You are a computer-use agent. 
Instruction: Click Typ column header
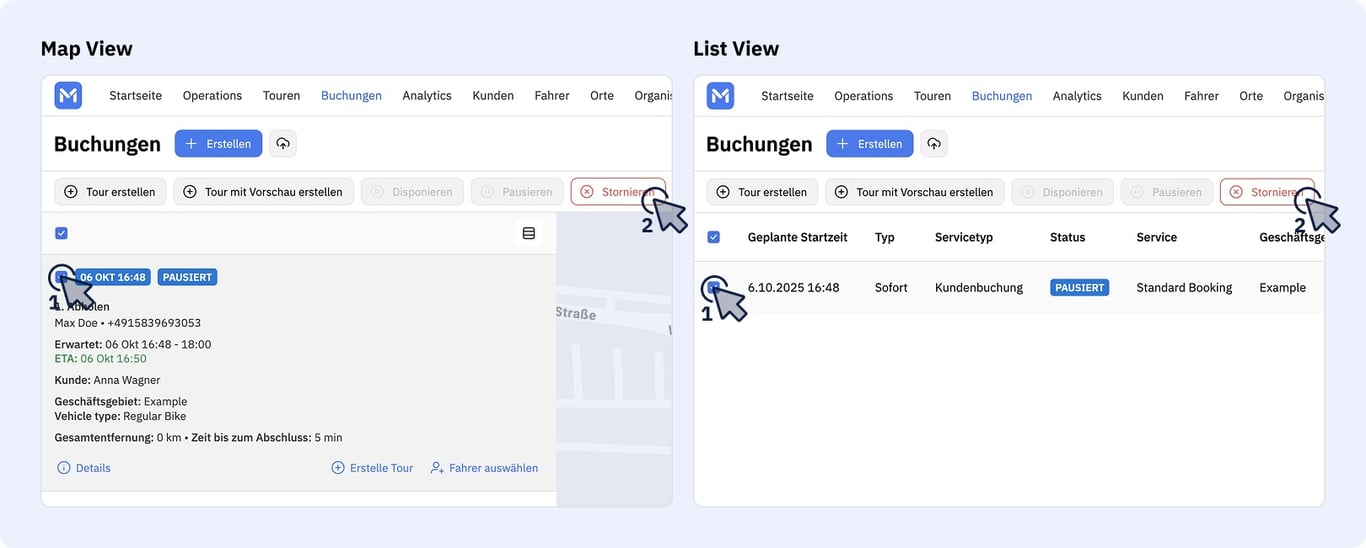884,237
